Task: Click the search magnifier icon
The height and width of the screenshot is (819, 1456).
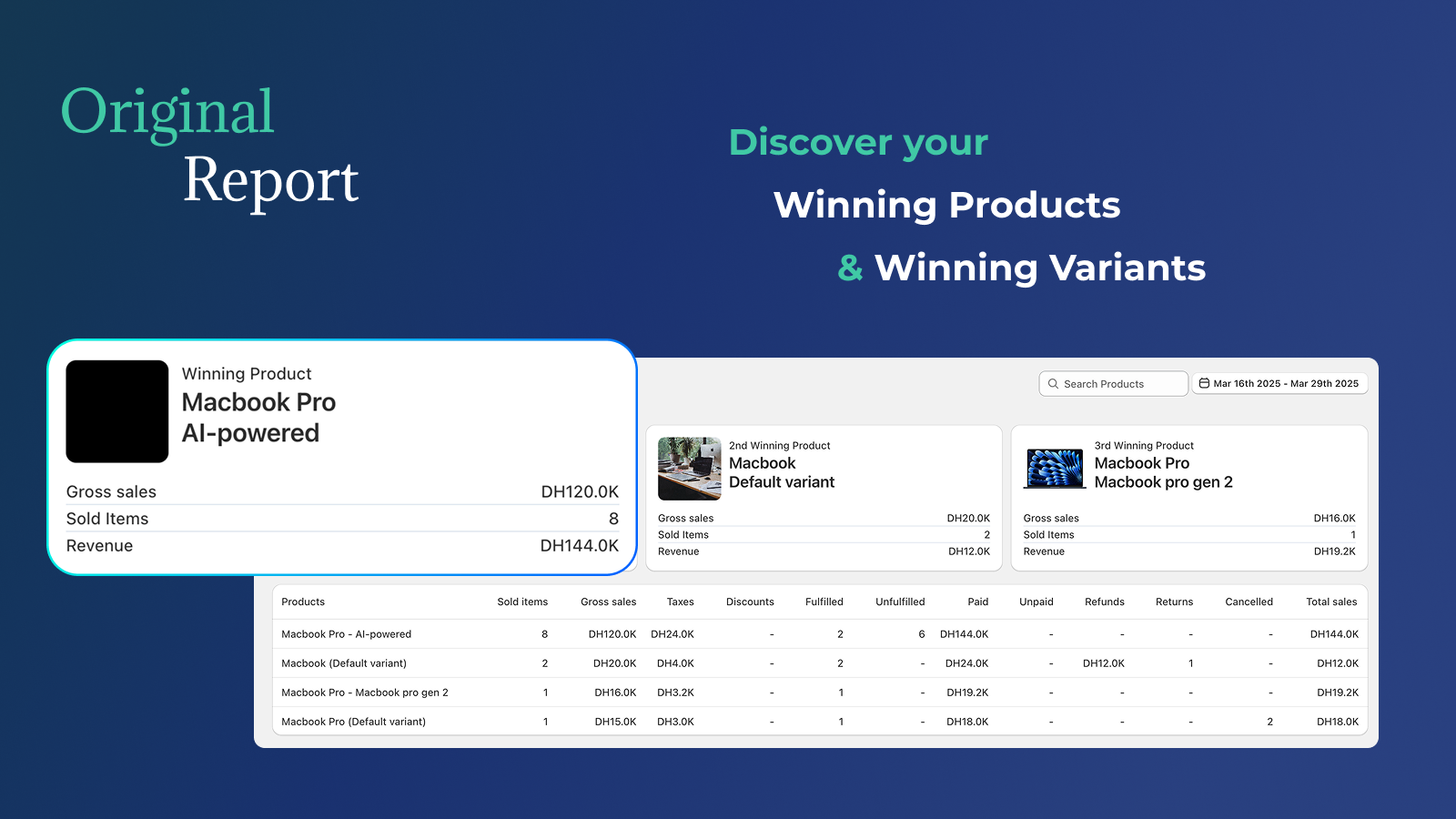Action: click(x=1053, y=384)
